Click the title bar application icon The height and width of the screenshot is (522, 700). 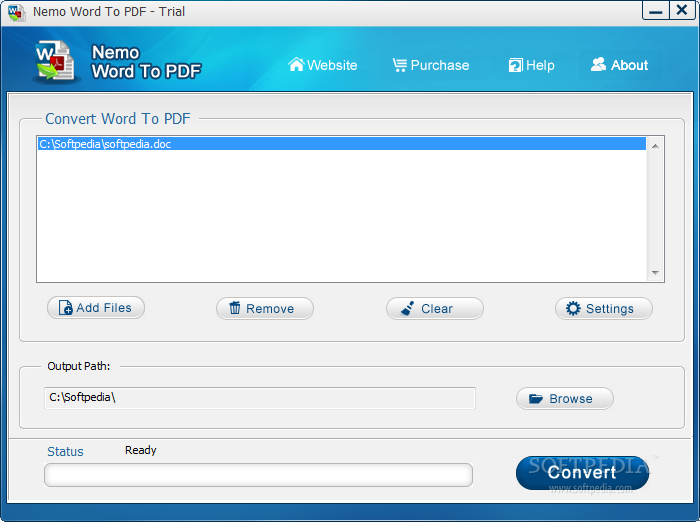pos(16,12)
